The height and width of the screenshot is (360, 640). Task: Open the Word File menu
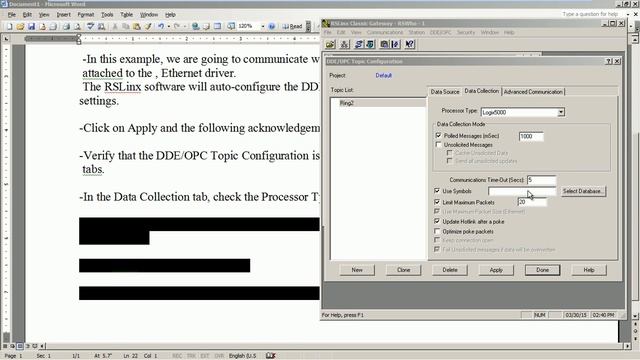(x=12, y=14)
